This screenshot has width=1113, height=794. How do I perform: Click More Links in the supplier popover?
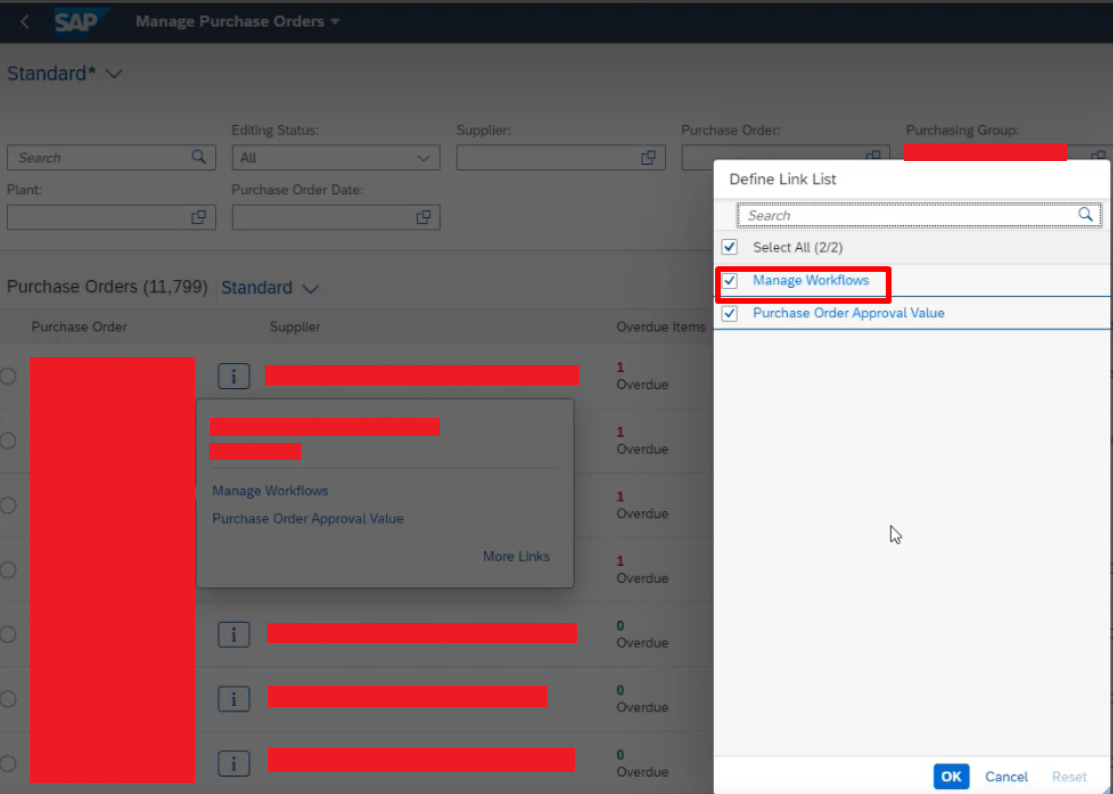pyautogui.click(x=516, y=556)
